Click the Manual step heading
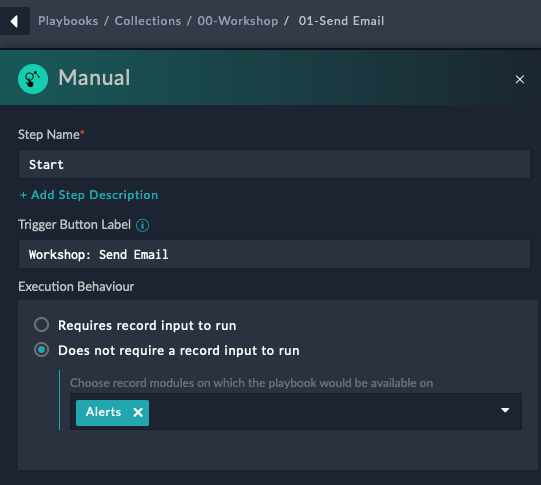The image size is (541, 485). (94, 78)
